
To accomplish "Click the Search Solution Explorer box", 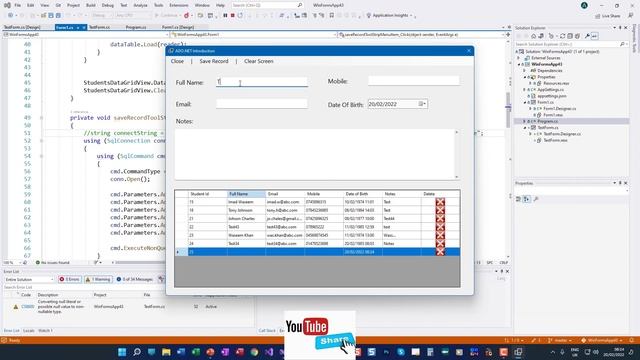I will 567,44.
